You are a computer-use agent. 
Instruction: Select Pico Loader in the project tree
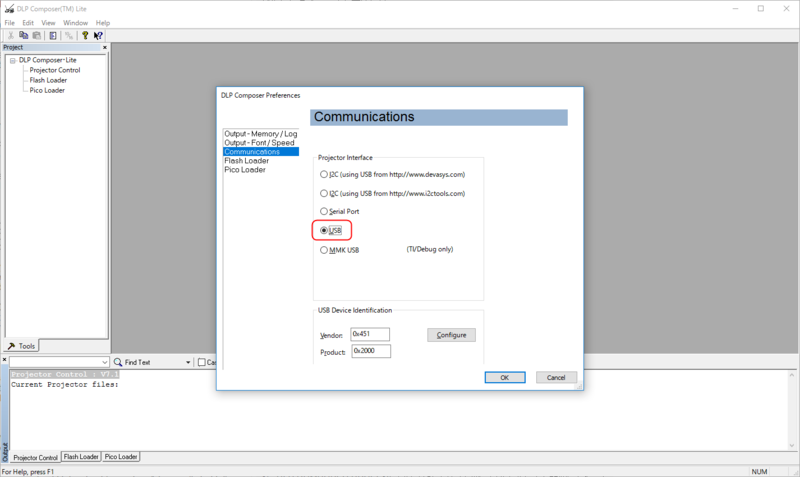pos(47,90)
